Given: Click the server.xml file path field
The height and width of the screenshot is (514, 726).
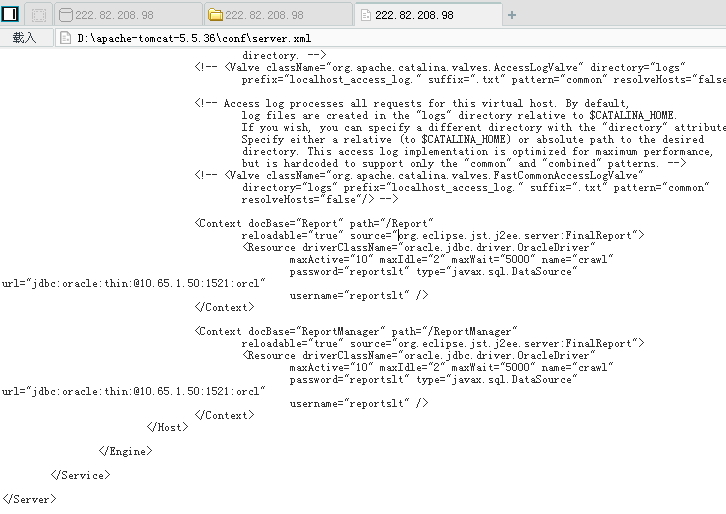Looking at the screenshot, I should [390, 38].
